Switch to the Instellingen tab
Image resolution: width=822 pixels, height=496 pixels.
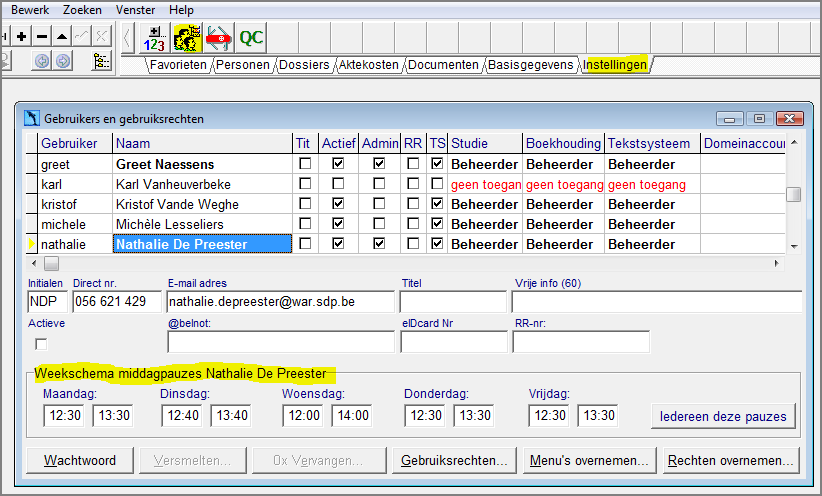pos(614,65)
